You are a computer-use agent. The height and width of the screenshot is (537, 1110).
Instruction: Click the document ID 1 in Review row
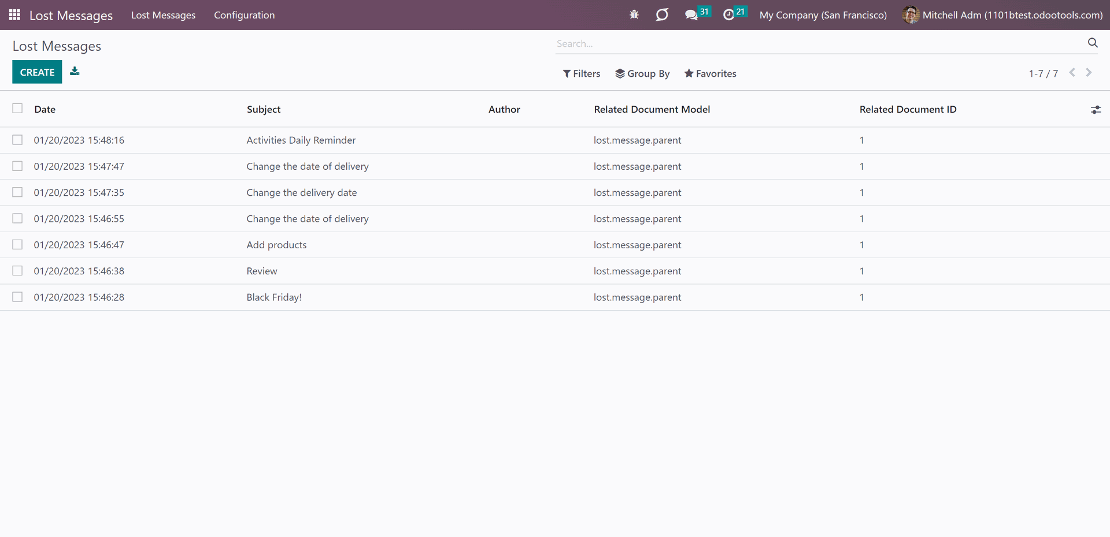point(862,271)
